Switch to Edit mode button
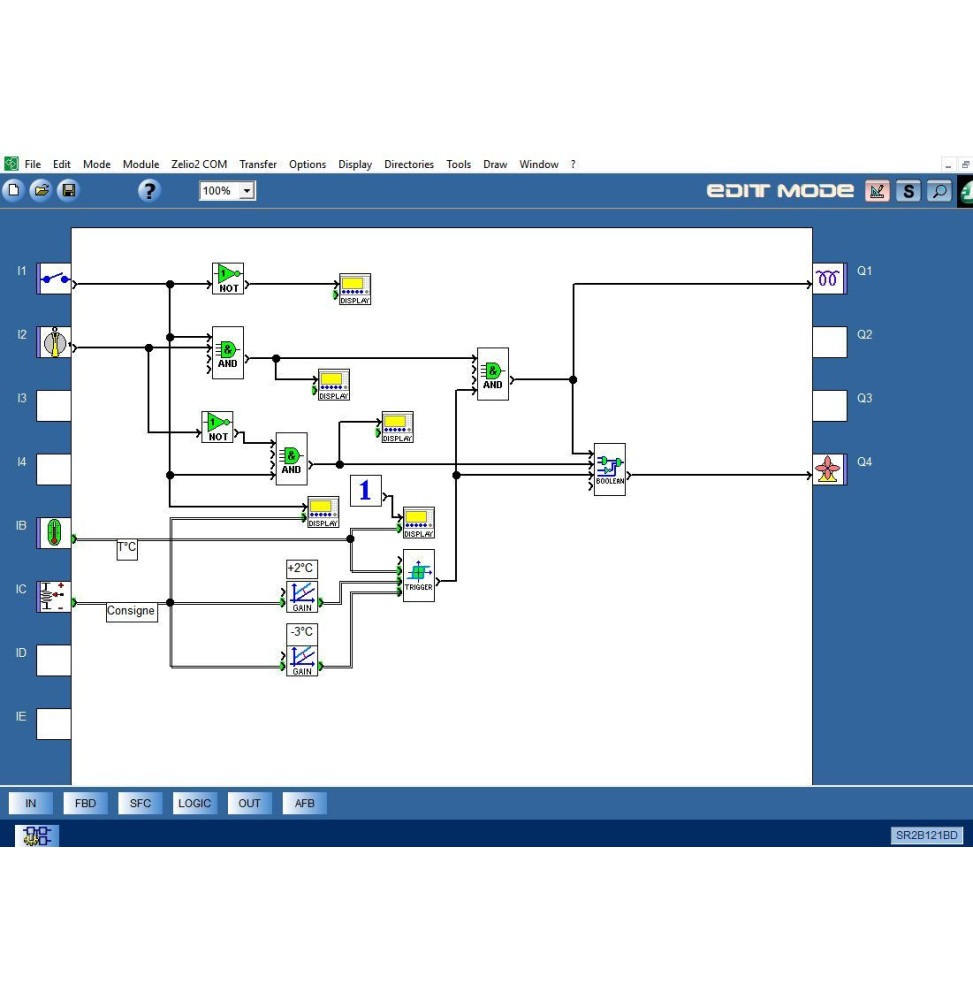The image size is (973, 1000). pos(877,191)
